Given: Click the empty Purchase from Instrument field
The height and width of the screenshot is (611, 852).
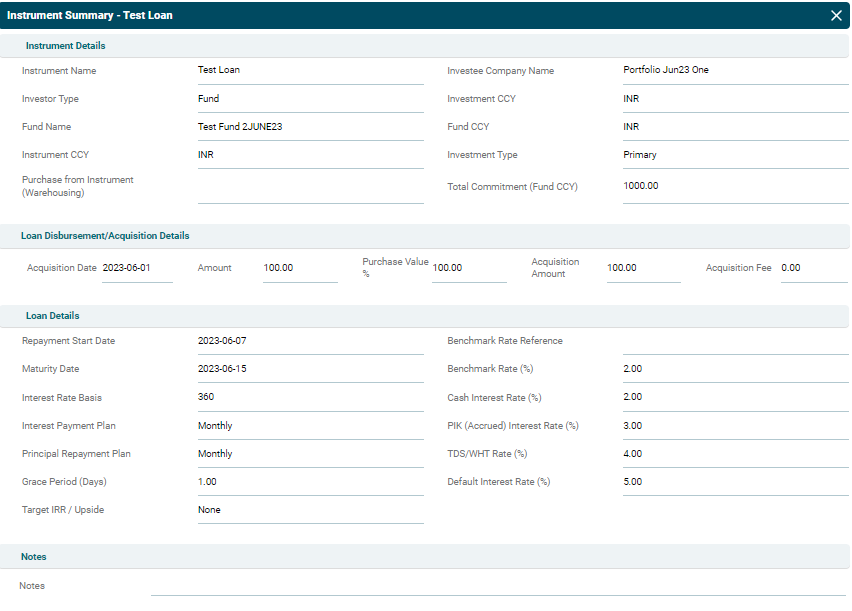Looking at the screenshot, I should point(310,190).
